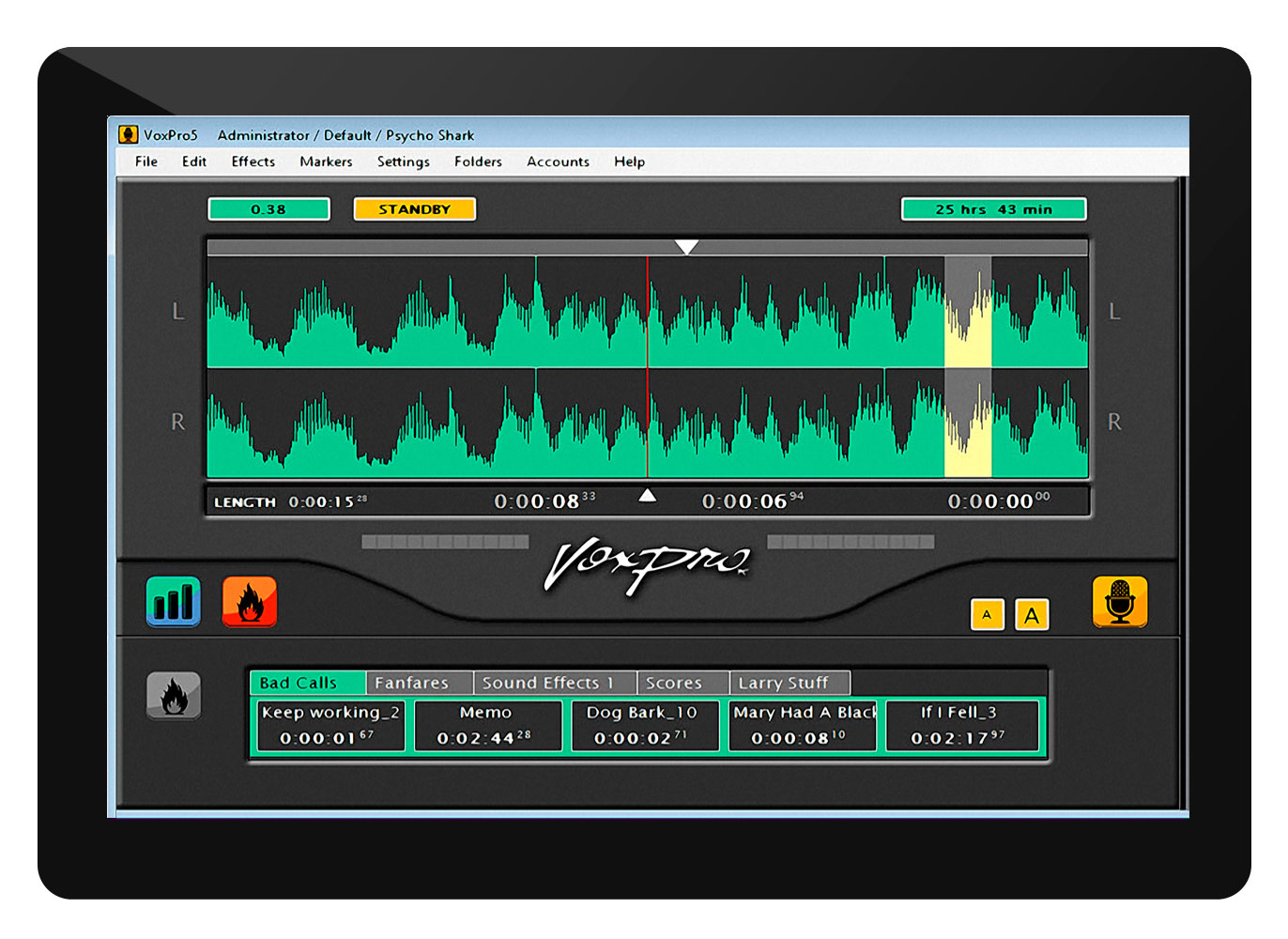This screenshot has width=1288, height=939.
Task: Switch to the Sound Effects 1 tab
Action: click(x=555, y=683)
